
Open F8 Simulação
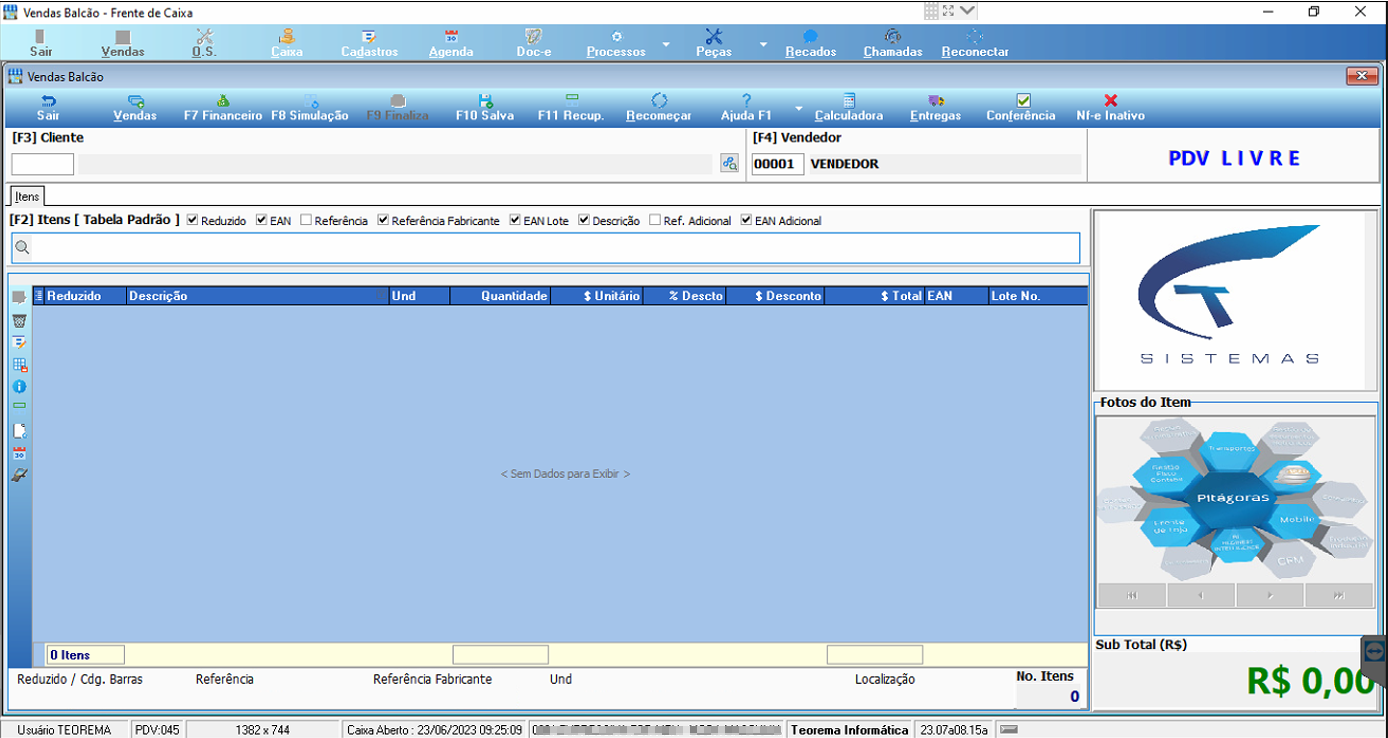pyautogui.click(x=310, y=108)
